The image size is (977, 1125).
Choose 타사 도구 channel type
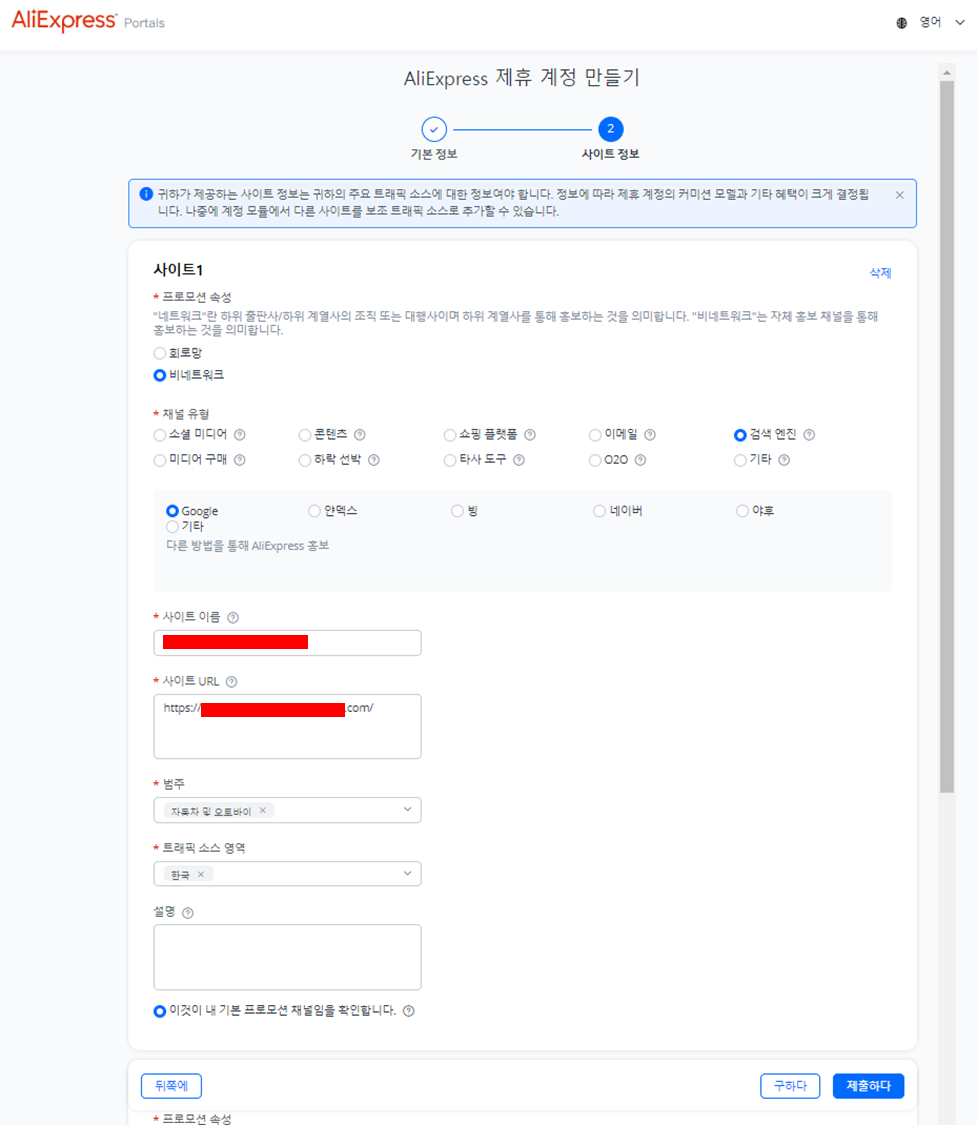[450, 460]
